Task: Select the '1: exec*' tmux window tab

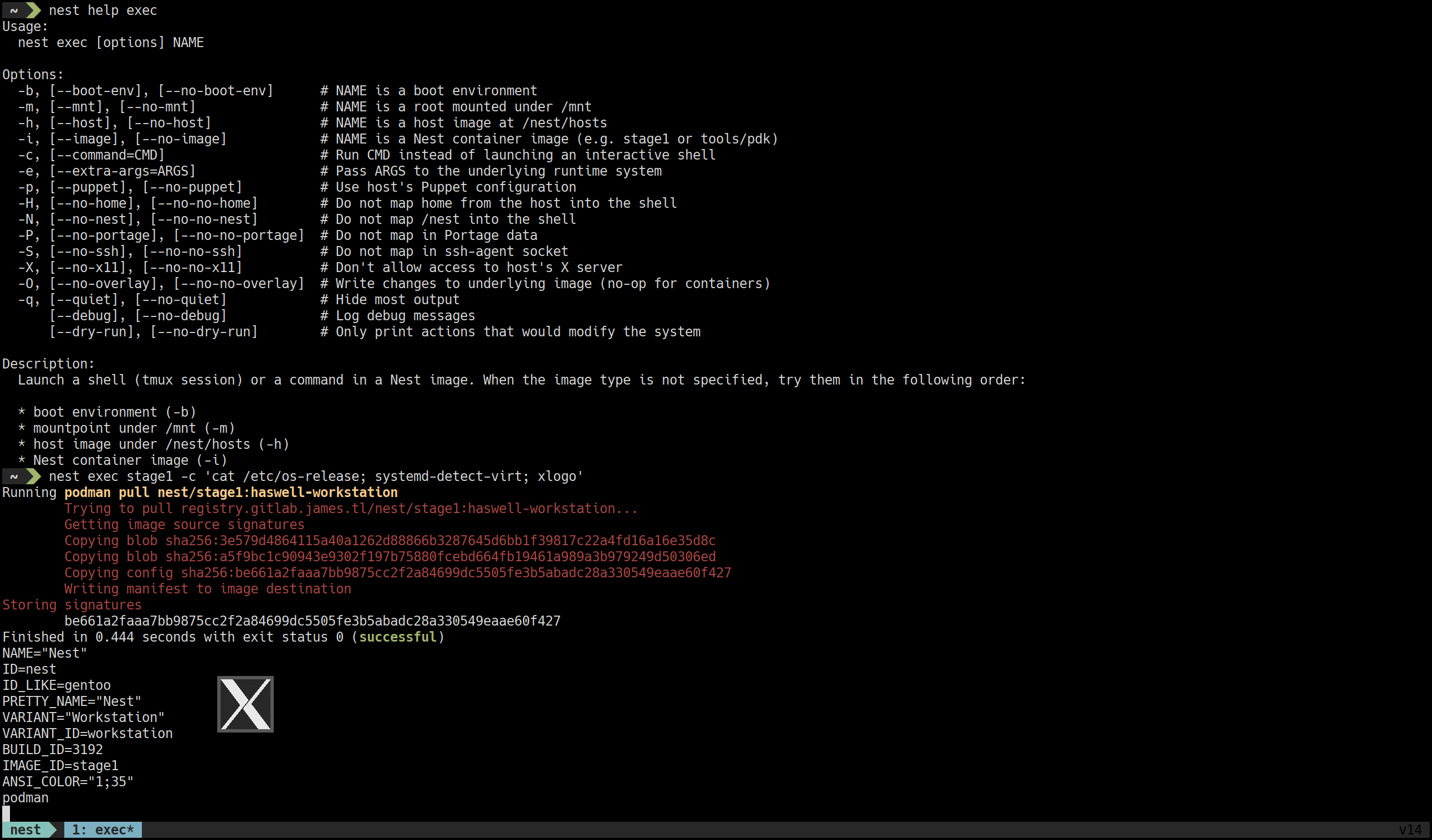Action: point(103,829)
